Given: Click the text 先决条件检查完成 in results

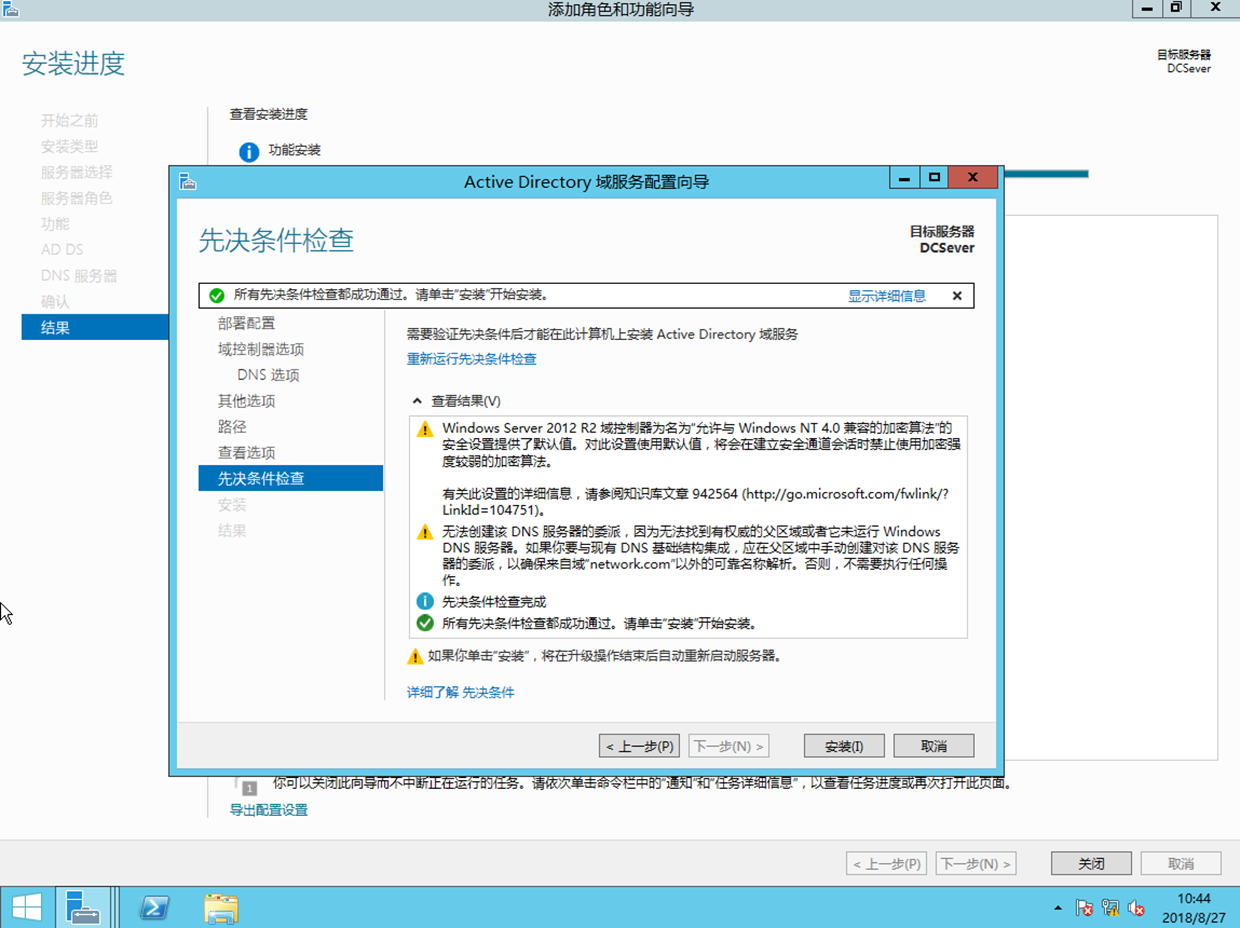Looking at the screenshot, I should click(494, 602).
